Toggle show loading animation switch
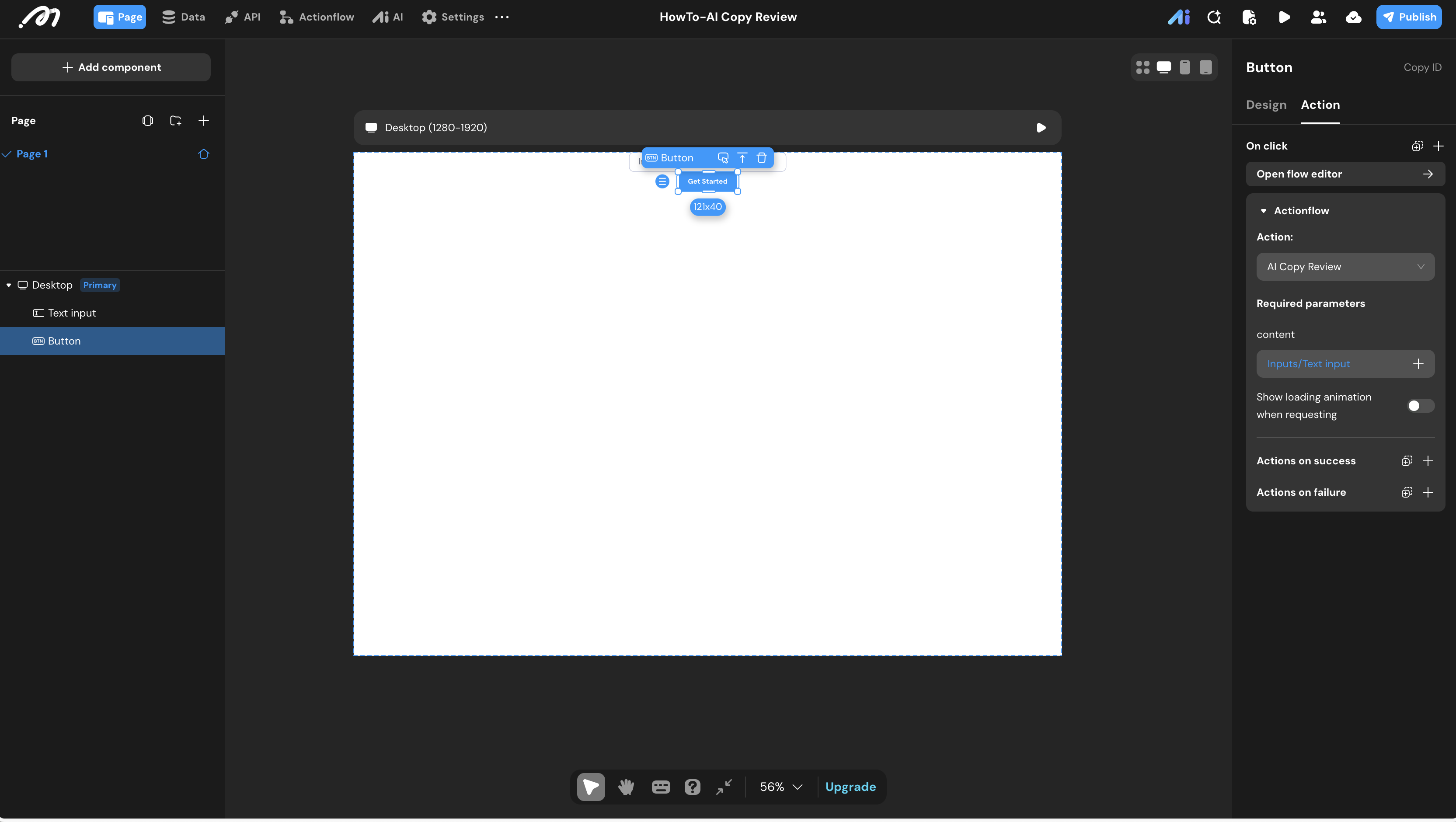Image resolution: width=1456 pixels, height=822 pixels. 1420,406
